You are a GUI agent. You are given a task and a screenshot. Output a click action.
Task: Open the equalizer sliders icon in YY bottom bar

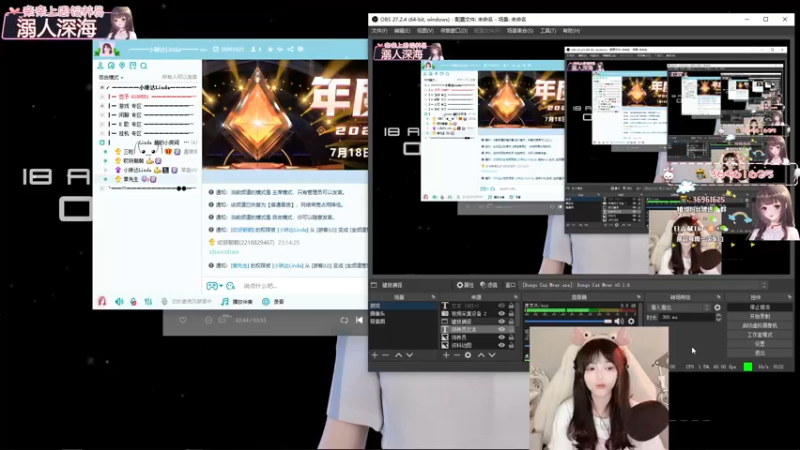coord(148,302)
